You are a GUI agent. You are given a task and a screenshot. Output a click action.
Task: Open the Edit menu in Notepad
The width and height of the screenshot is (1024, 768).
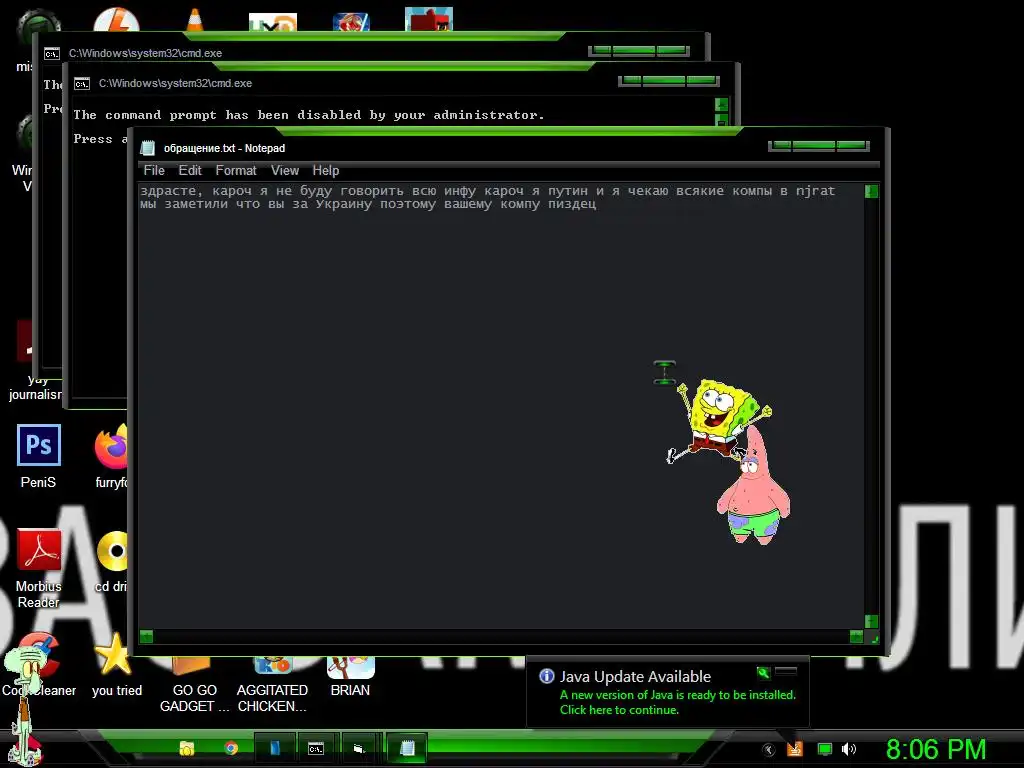click(190, 170)
